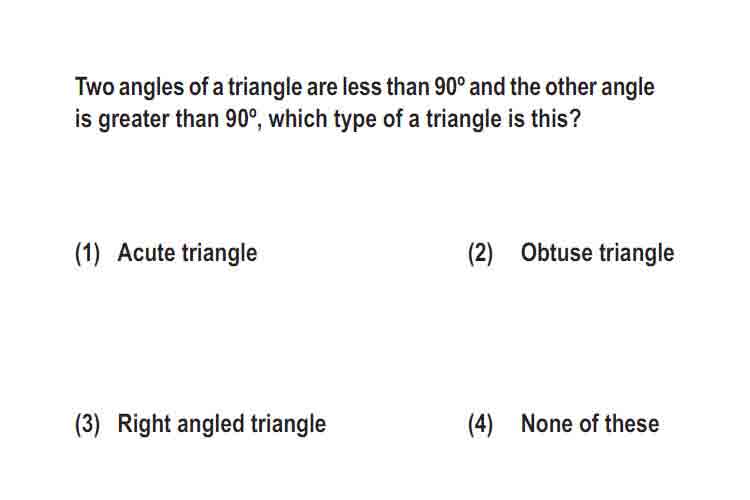Screen dimensions: 750x500
Task: Click the (2) option number
Action: coord(480,254)
